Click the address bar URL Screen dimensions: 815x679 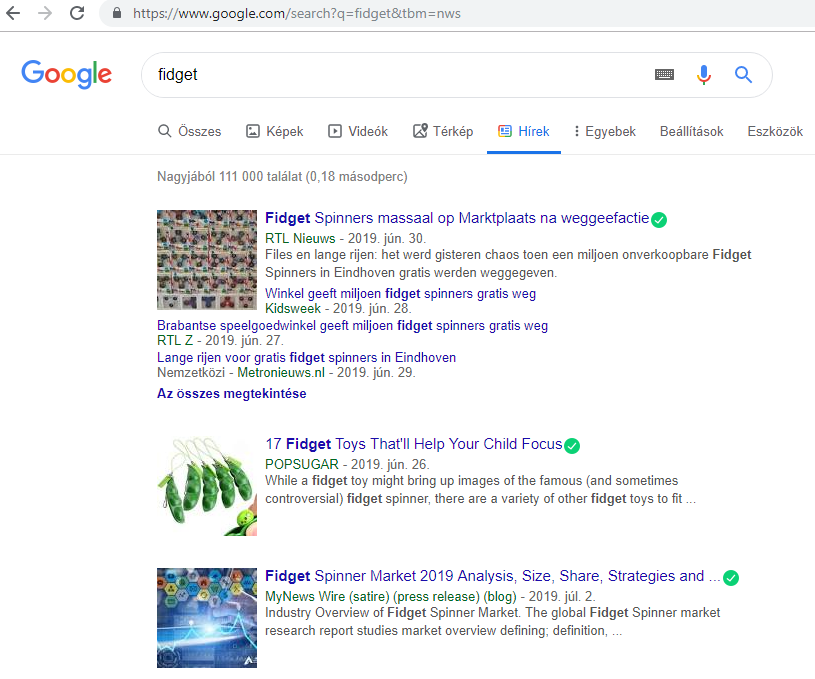coord(297,14)
